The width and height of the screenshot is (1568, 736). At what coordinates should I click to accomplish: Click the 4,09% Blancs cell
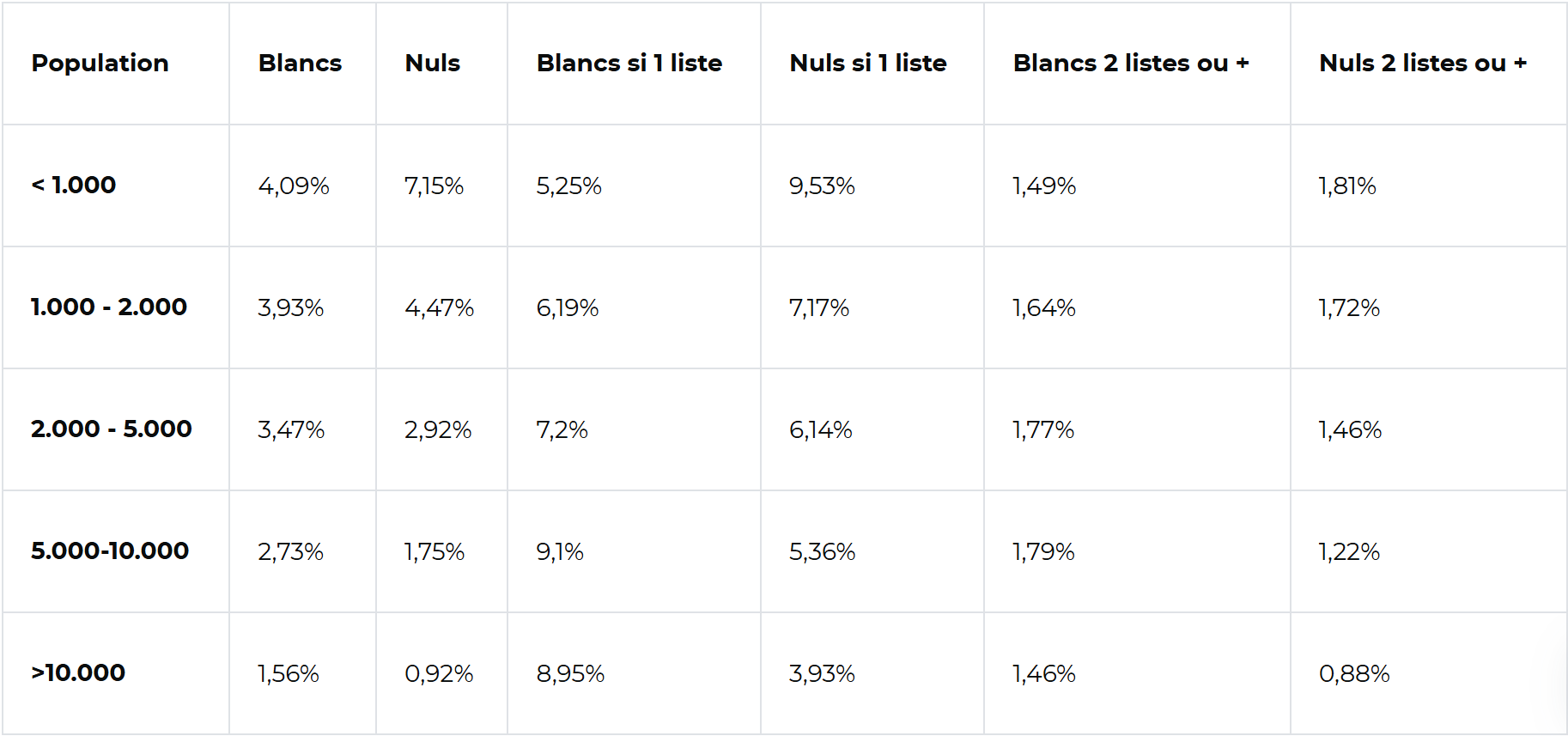pyautogui.click(x=294, y=186)
